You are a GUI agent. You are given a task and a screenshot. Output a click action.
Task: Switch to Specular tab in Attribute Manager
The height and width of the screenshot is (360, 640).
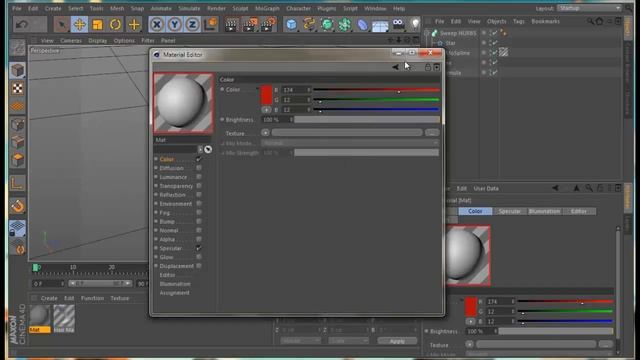click(x=509, y=211)
